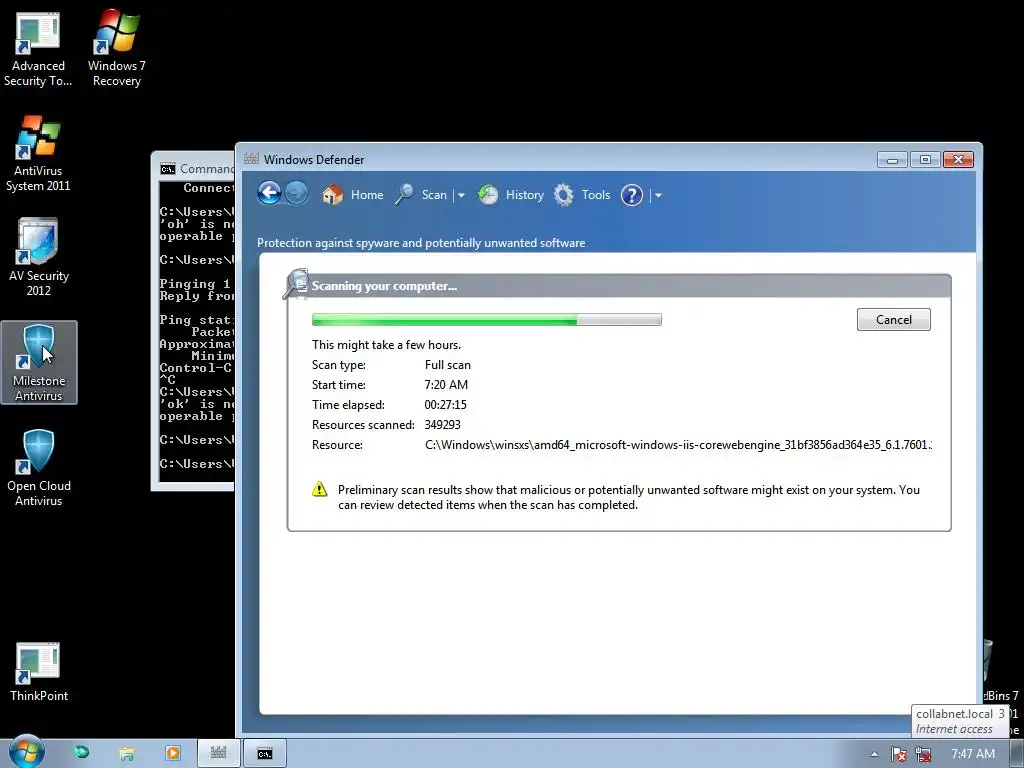Click the Command Prompt window title bar
Viewport: 1024px width, 768px height.
[196, 168]
